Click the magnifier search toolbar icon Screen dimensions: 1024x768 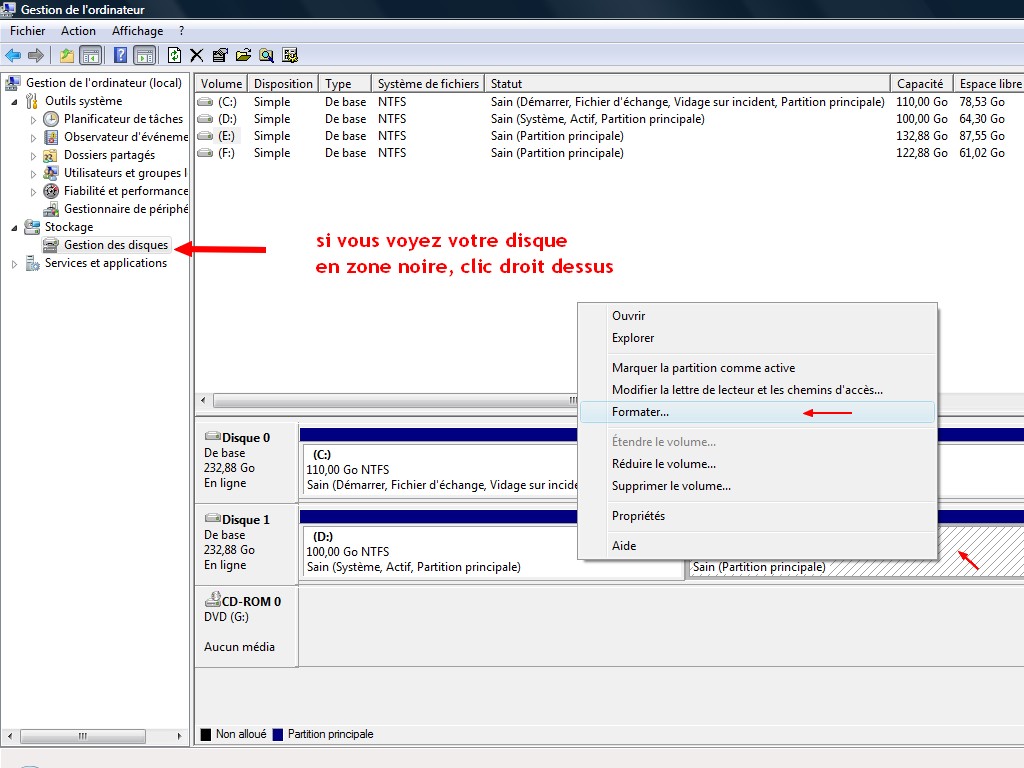[266, 55]
